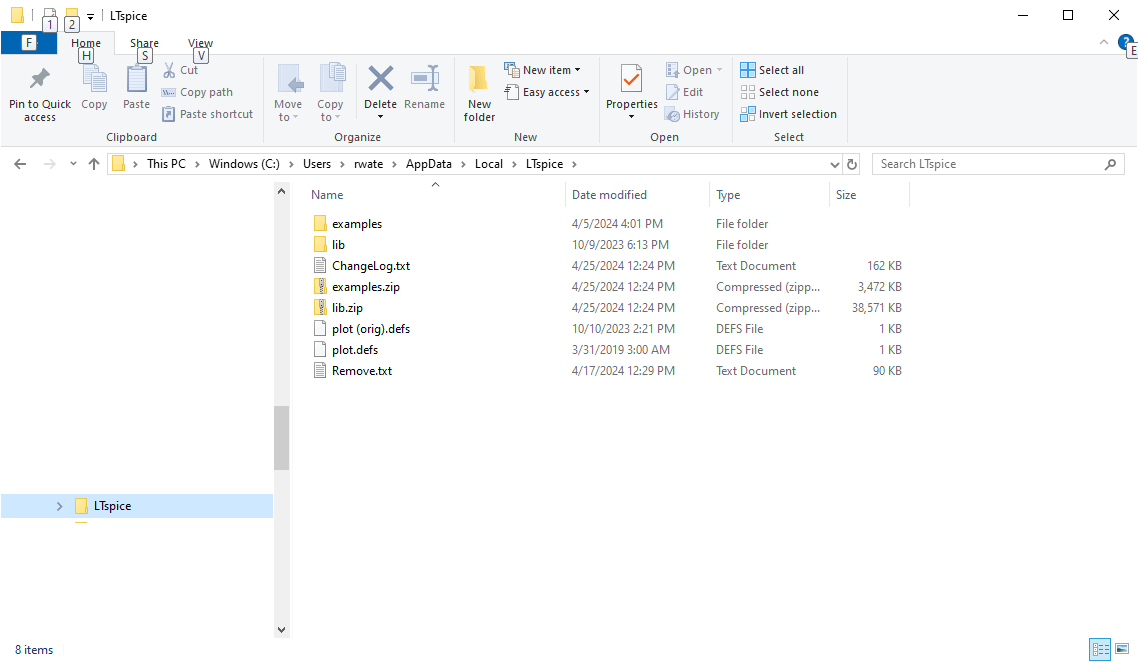The height and width of the screenshot is (662, 1138).
Task: Click the rwate breadcrumb in path
Action: 368,164
